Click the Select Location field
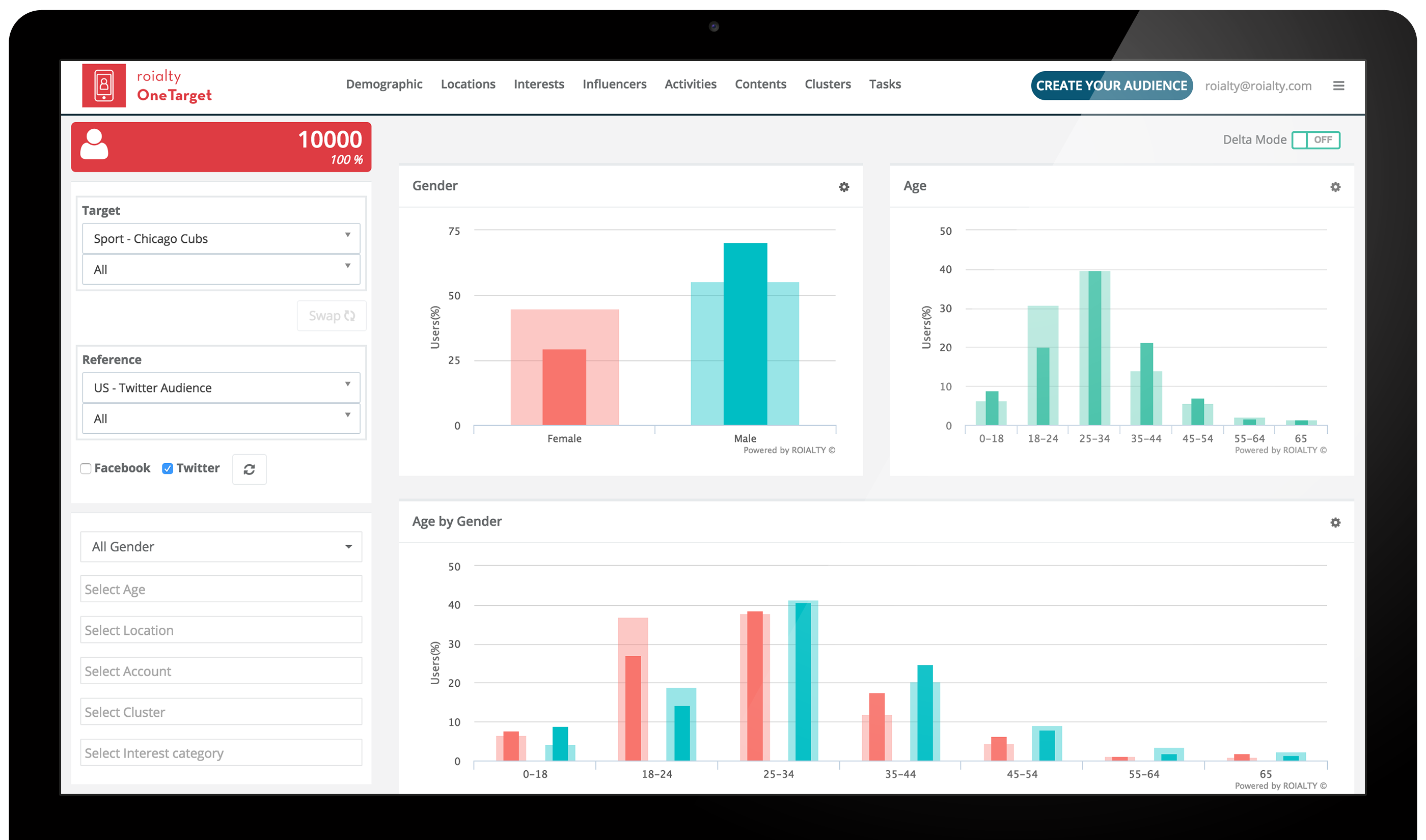This screenshot has width=1426, height=840. click(x=221, y=630)
